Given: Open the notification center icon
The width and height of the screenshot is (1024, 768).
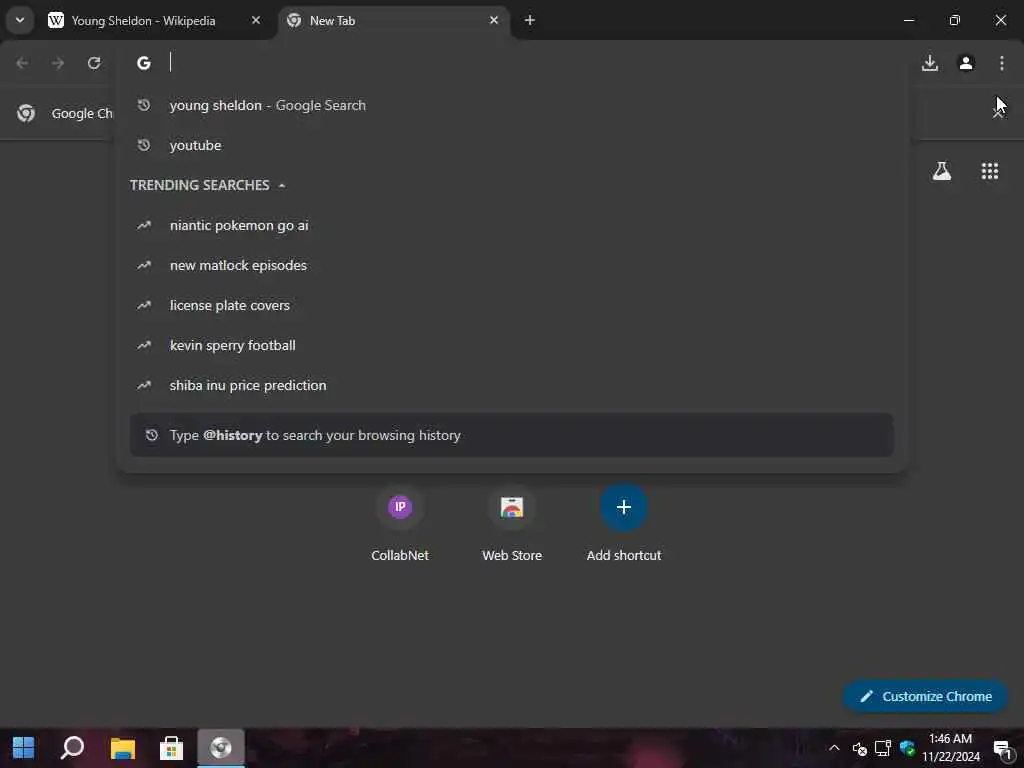Looking at the screenshot, I should click(x=1002, y=748).
